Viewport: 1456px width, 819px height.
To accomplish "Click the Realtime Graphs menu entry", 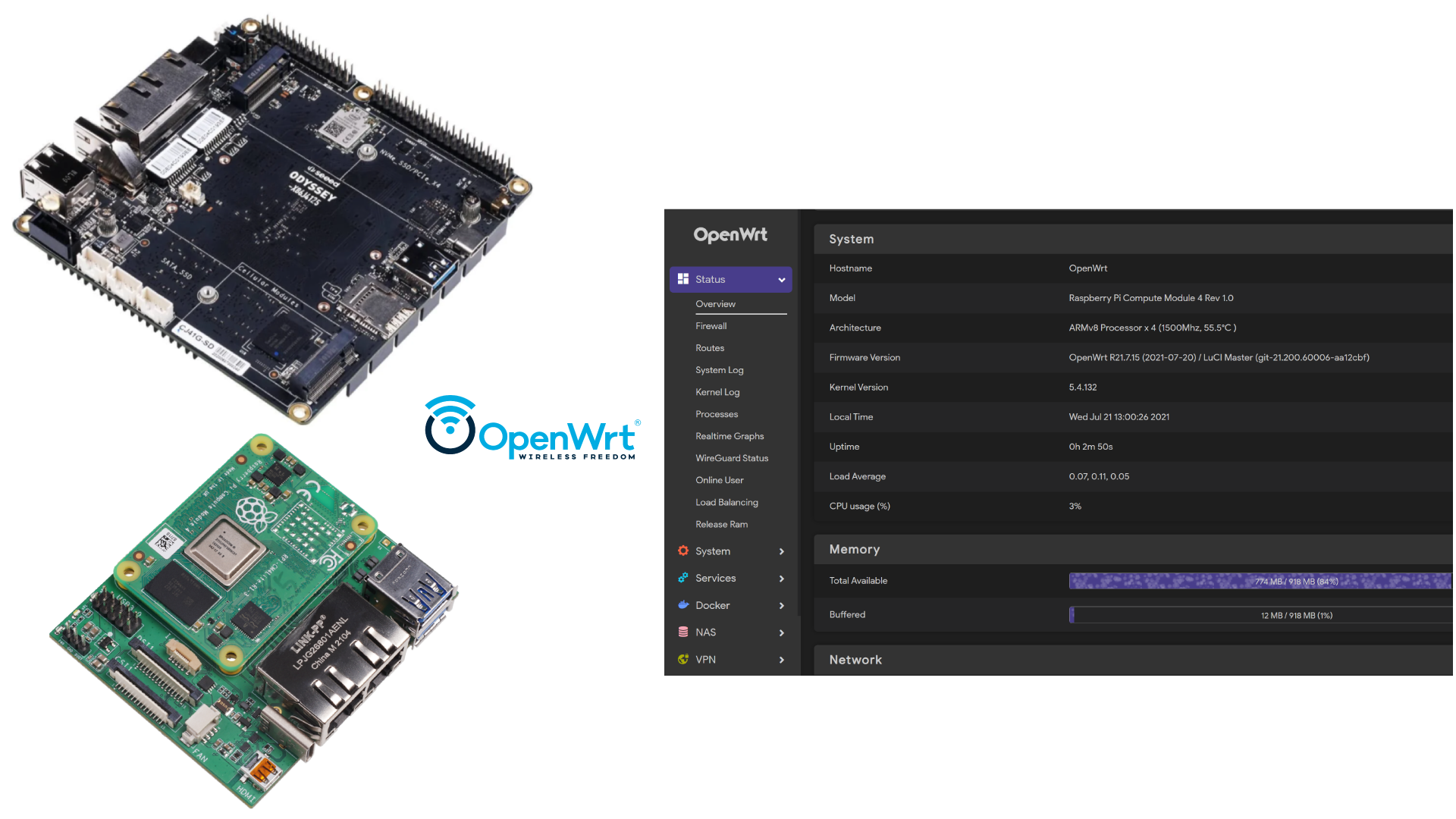I will click(x=729, y=435).
